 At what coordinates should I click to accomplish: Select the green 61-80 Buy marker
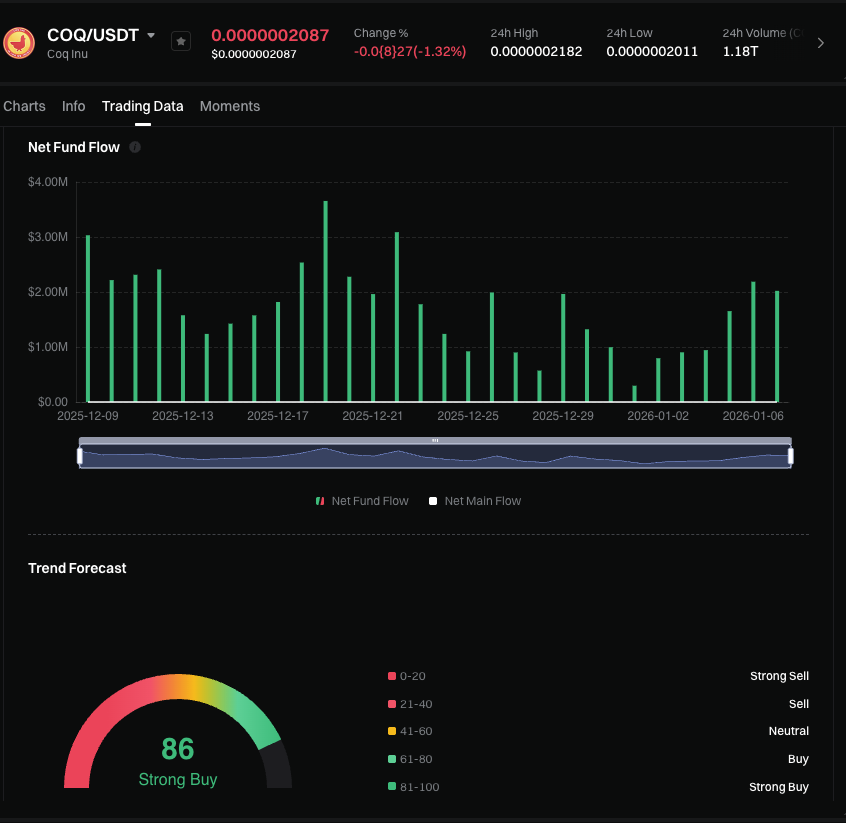coord(392,759)
